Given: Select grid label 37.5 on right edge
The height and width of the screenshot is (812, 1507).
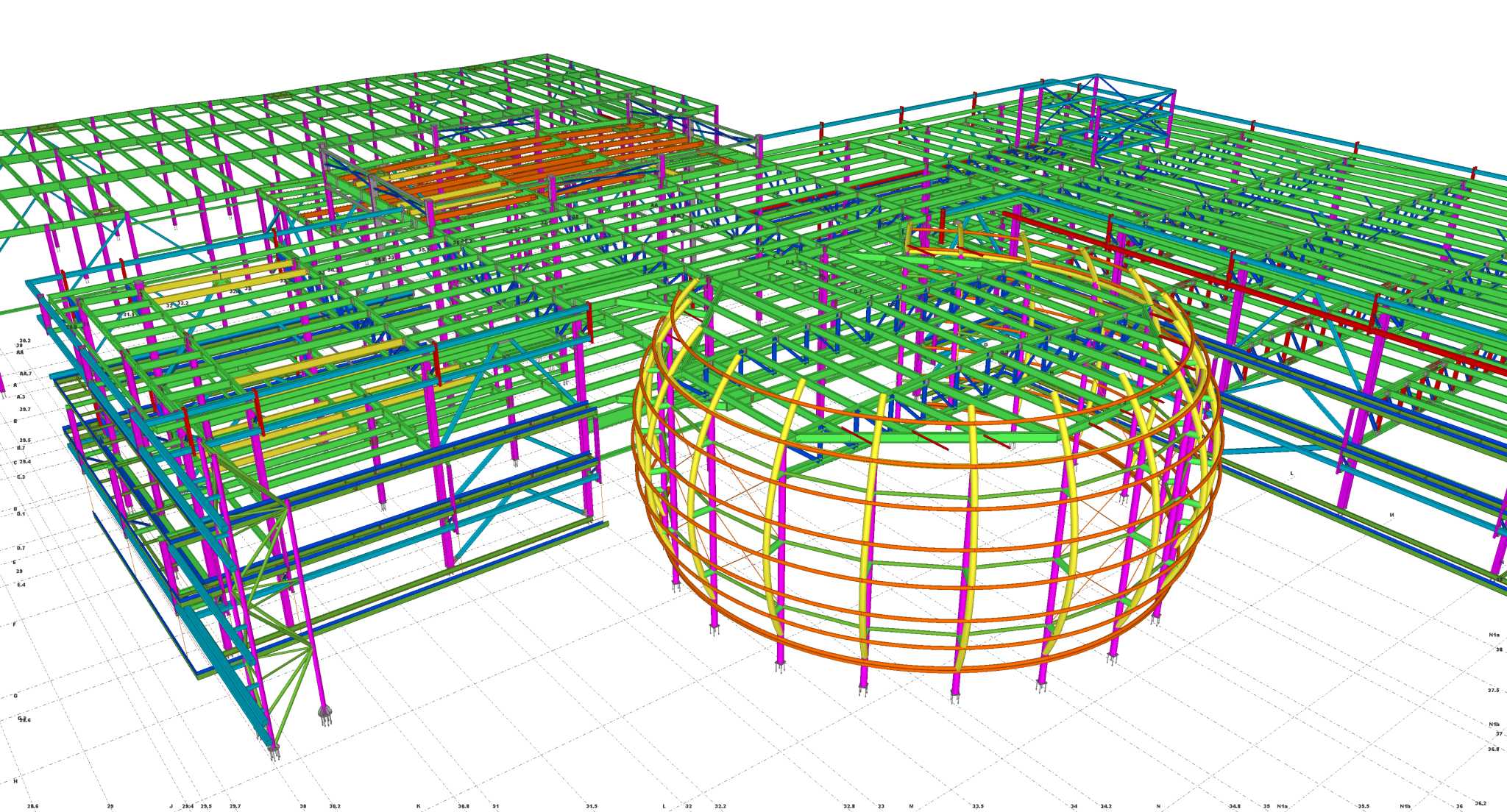Looking at the screenshot, I should click(1493, 691).
